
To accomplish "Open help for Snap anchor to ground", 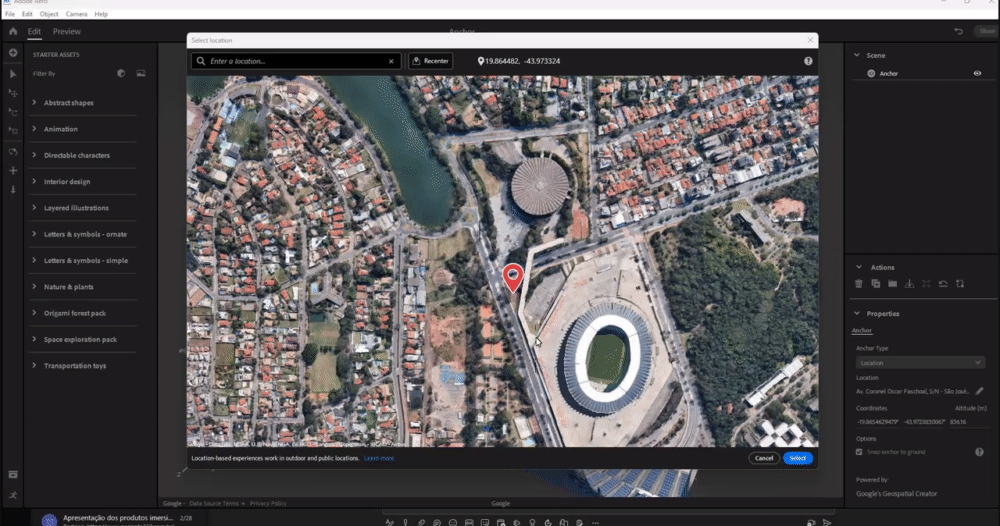I will (x=979, y=452).
